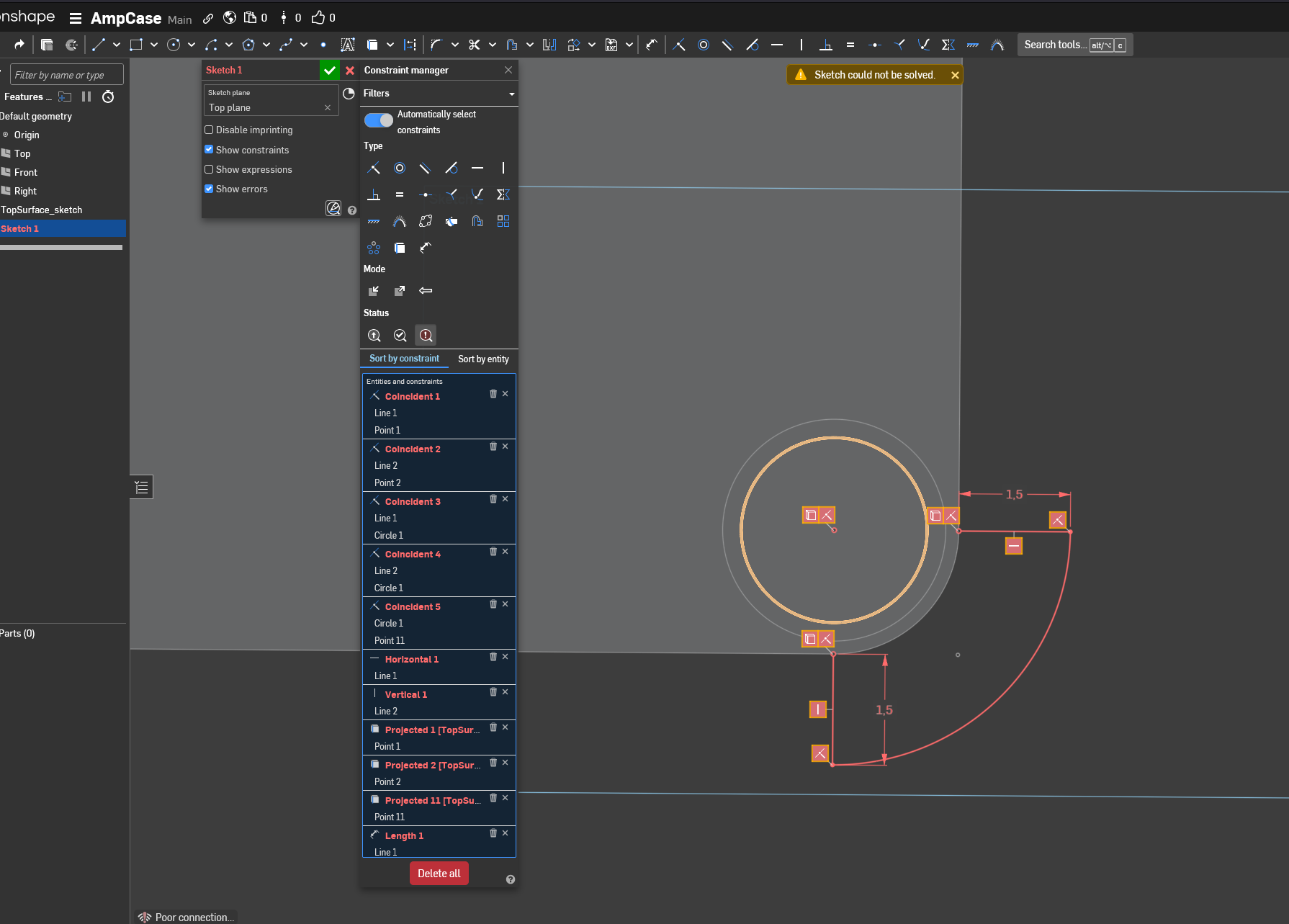
Task: Dismiss the Sketch could not be solved warning
Action: pyautogui.click(x=955, y=75)
